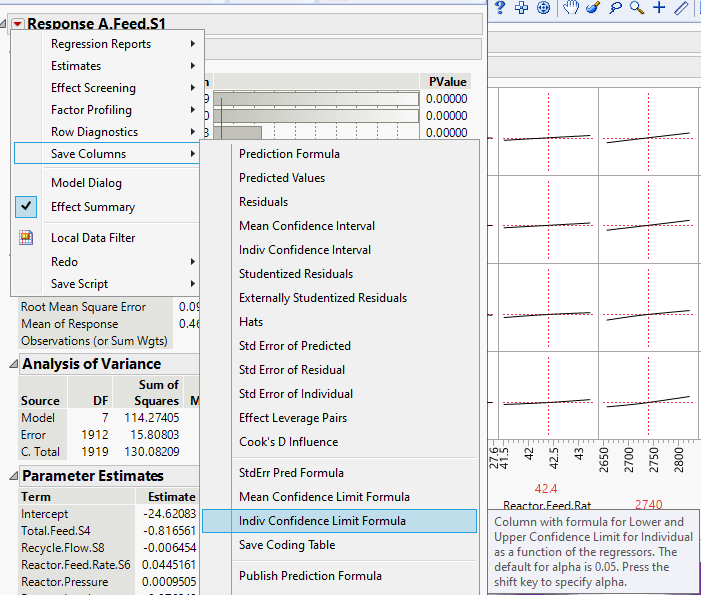Select the Selection cross tool
The width and height of the screenshot is (701, 595).
coord(521,8)
